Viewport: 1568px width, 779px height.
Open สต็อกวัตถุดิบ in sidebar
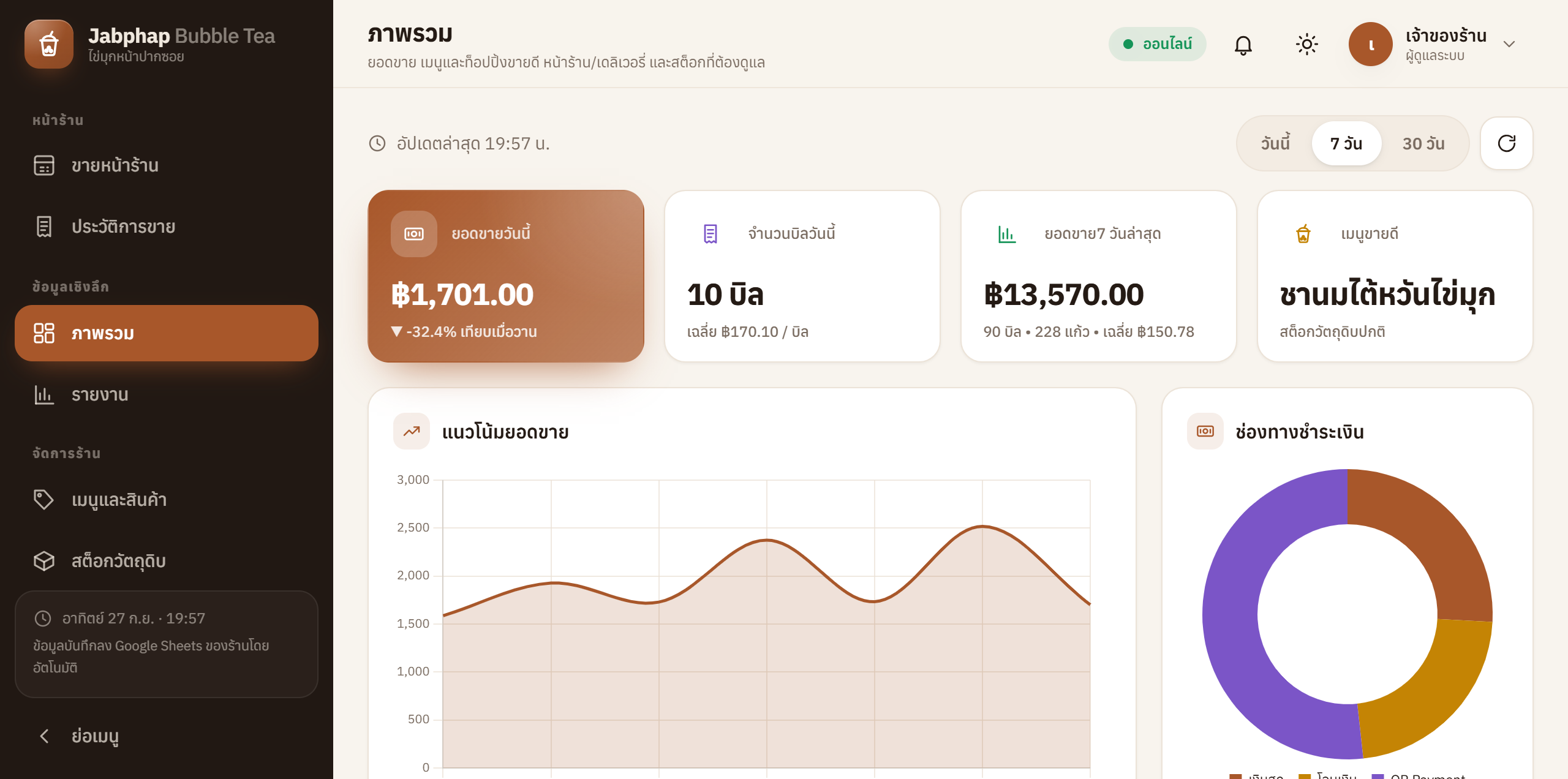click(x=167, y=561)
